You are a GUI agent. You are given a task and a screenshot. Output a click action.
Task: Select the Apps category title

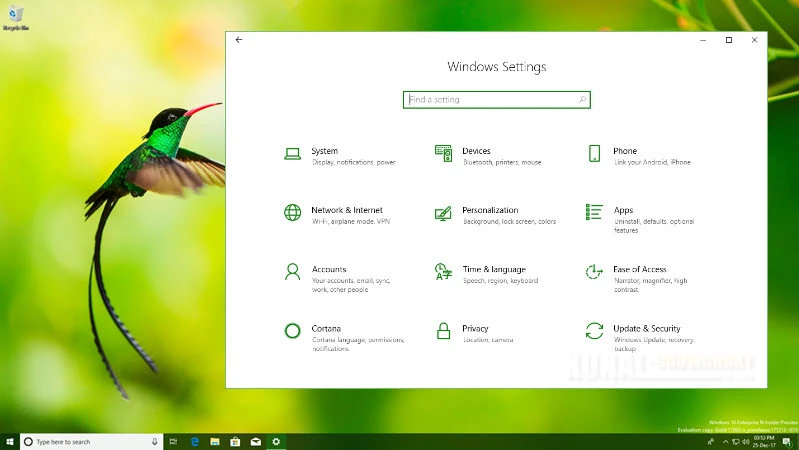point(623,210)
